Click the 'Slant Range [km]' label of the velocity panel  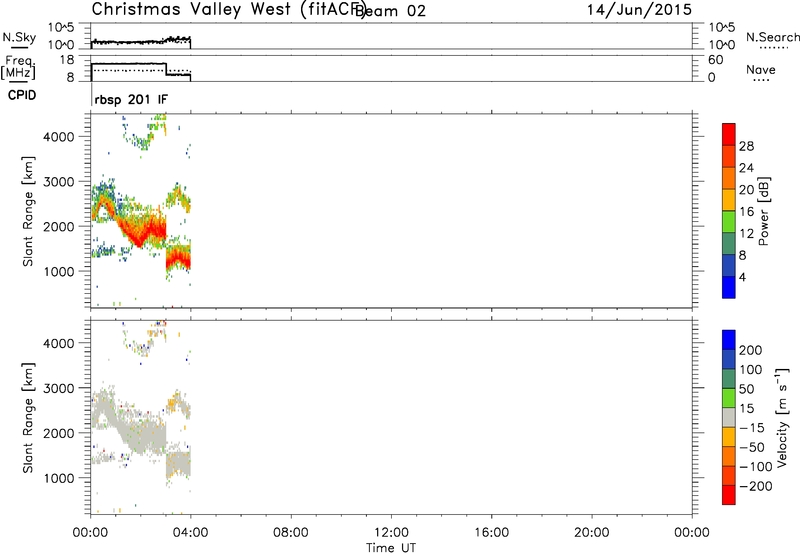(x=28, y=418)
